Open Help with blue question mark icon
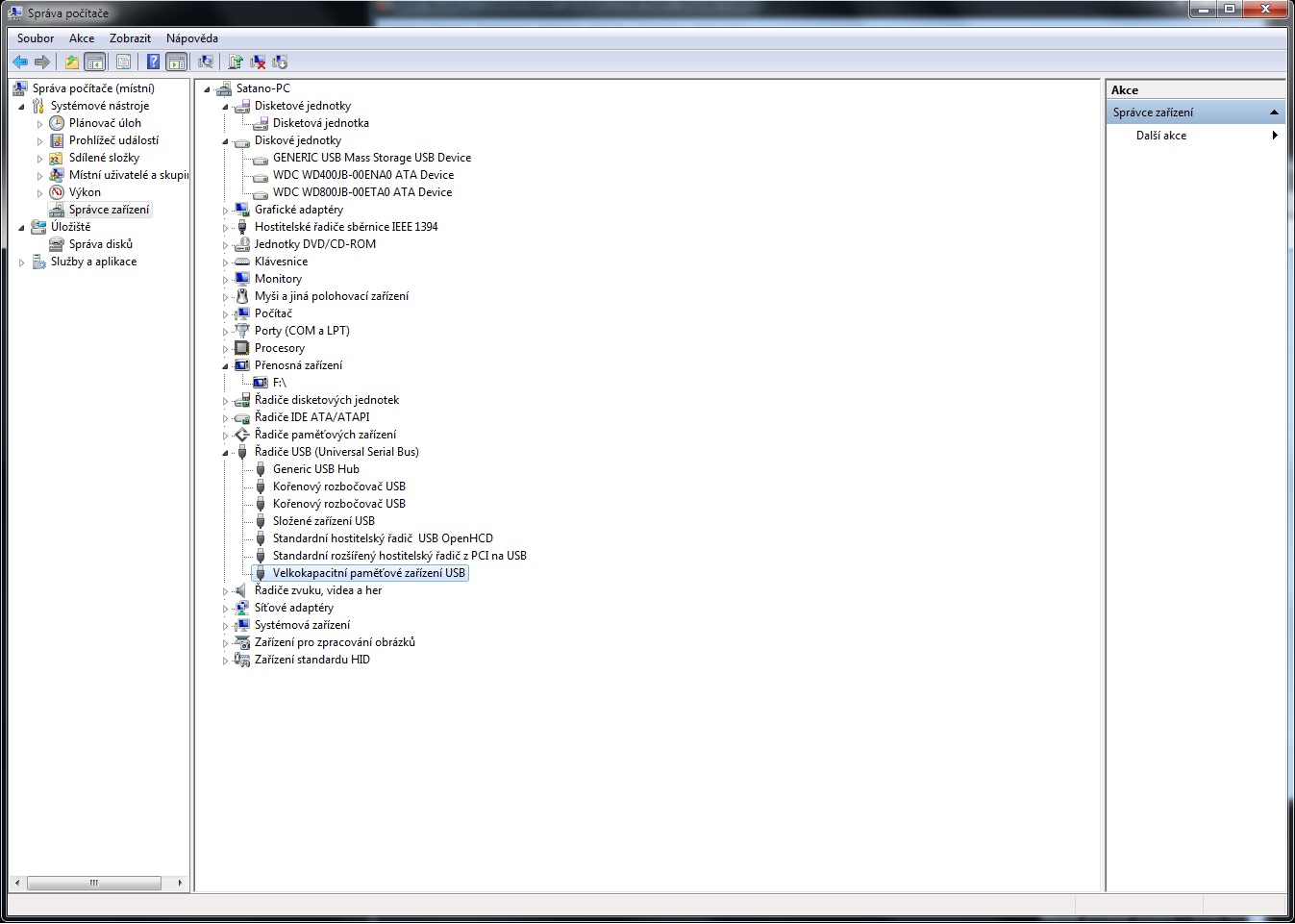 click(x=153, y=62)
